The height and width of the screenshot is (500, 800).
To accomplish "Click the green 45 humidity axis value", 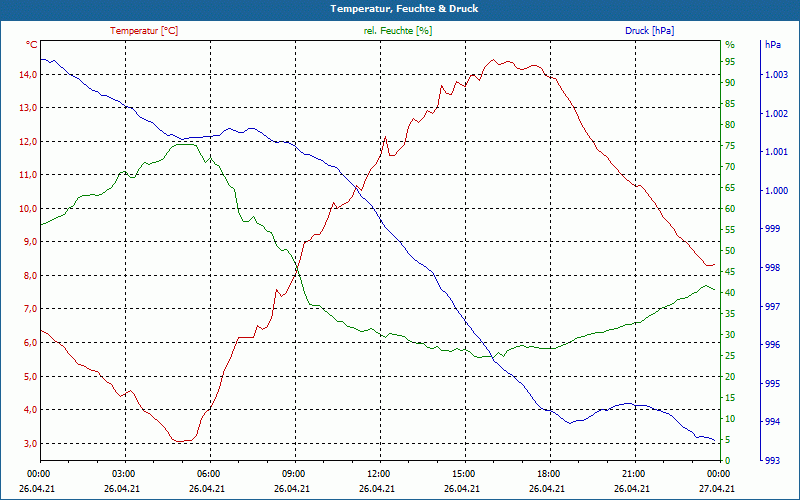I will (x=730, y=272).
